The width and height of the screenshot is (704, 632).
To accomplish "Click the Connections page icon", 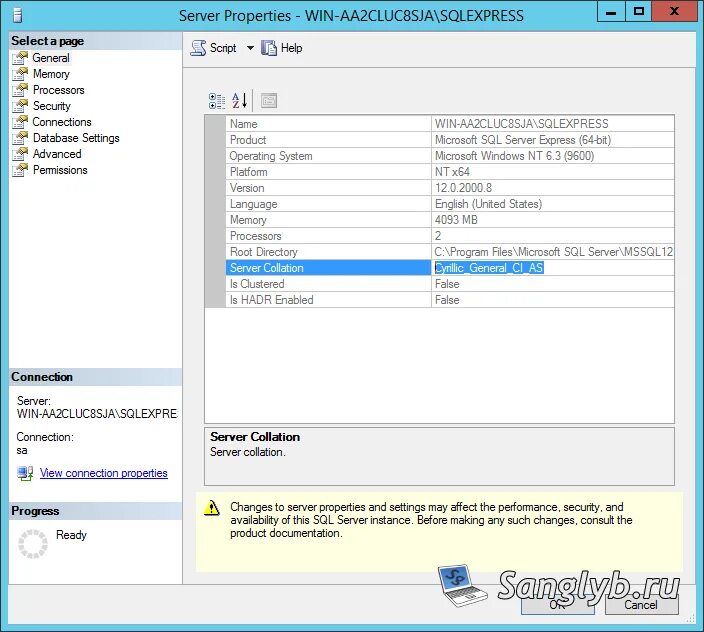I will pos(20,122).
